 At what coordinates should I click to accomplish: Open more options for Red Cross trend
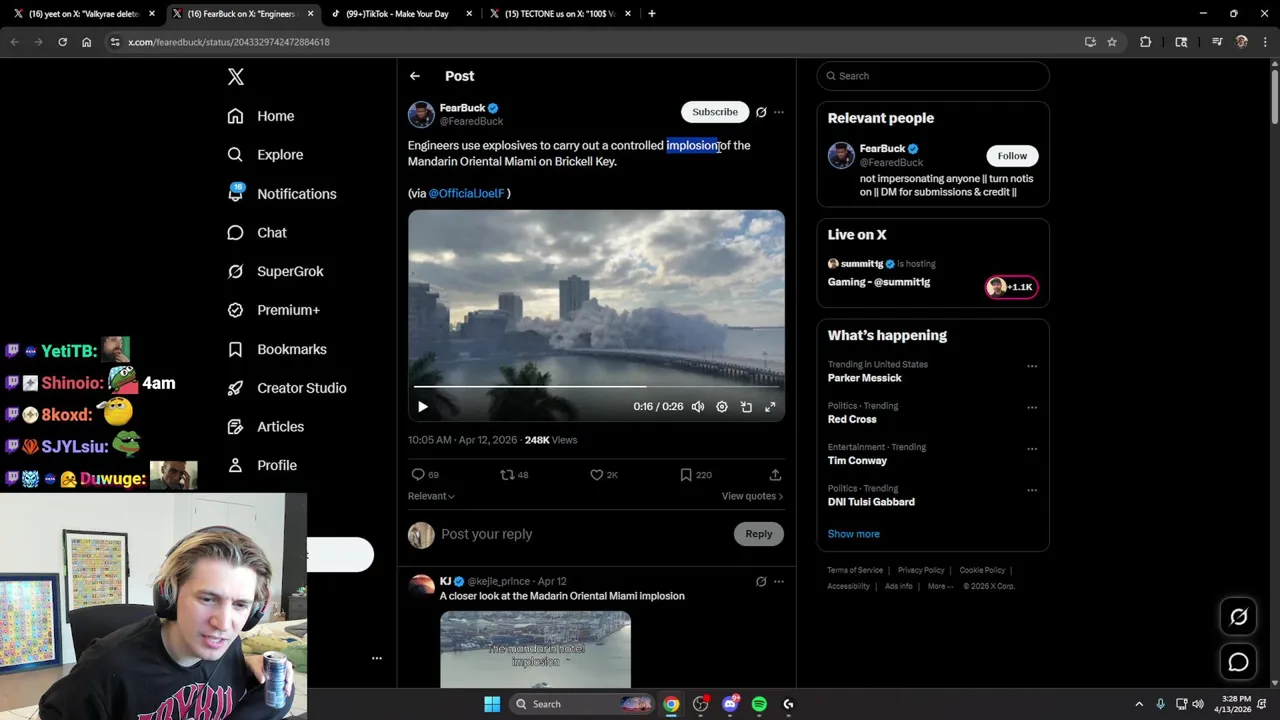pos(1032,407)
